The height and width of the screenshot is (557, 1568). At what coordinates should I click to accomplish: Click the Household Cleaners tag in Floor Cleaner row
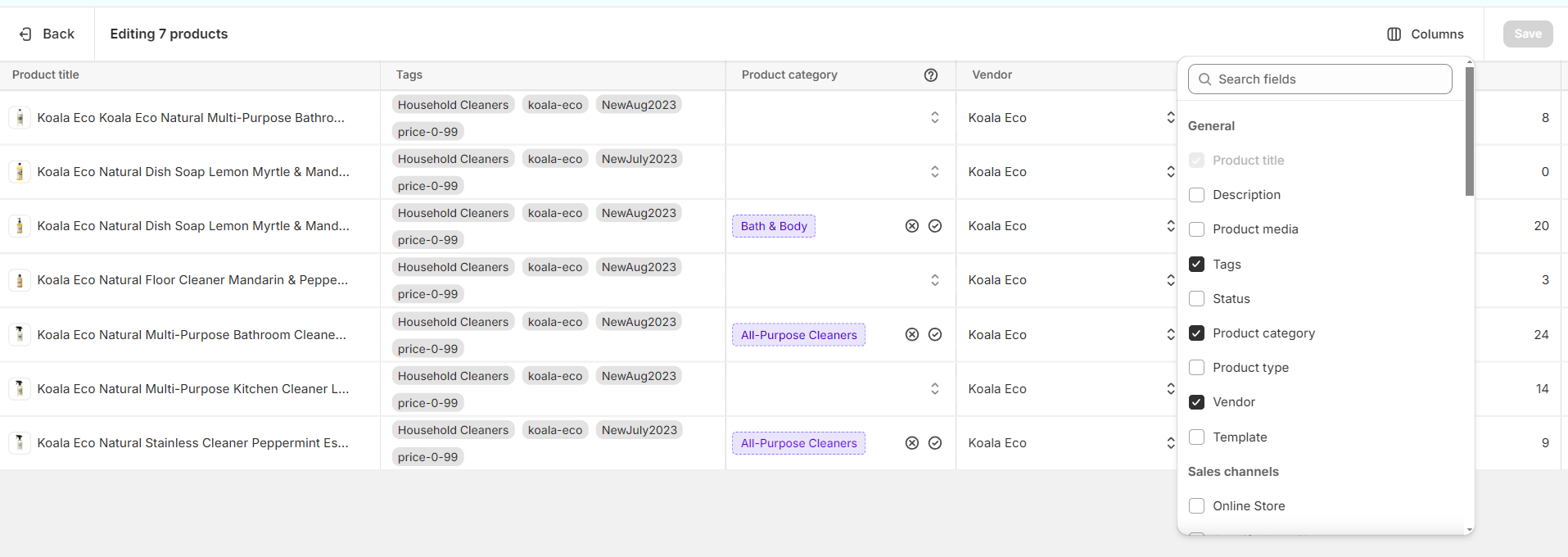click(x=453, y=267)
